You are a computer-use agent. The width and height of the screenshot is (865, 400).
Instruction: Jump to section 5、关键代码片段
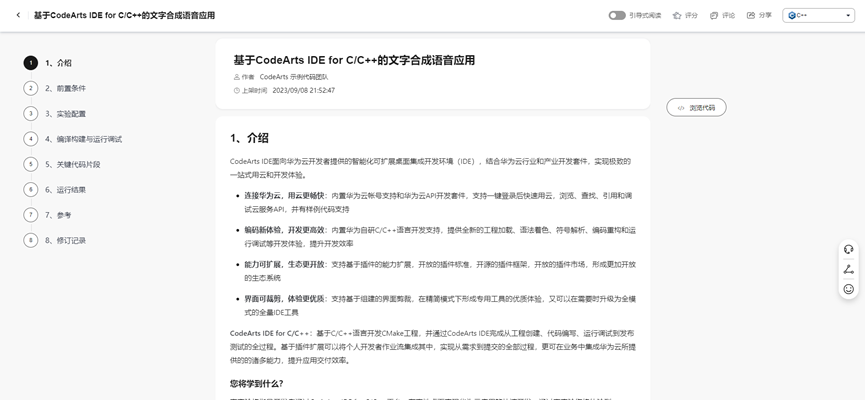tap(72, 164)
